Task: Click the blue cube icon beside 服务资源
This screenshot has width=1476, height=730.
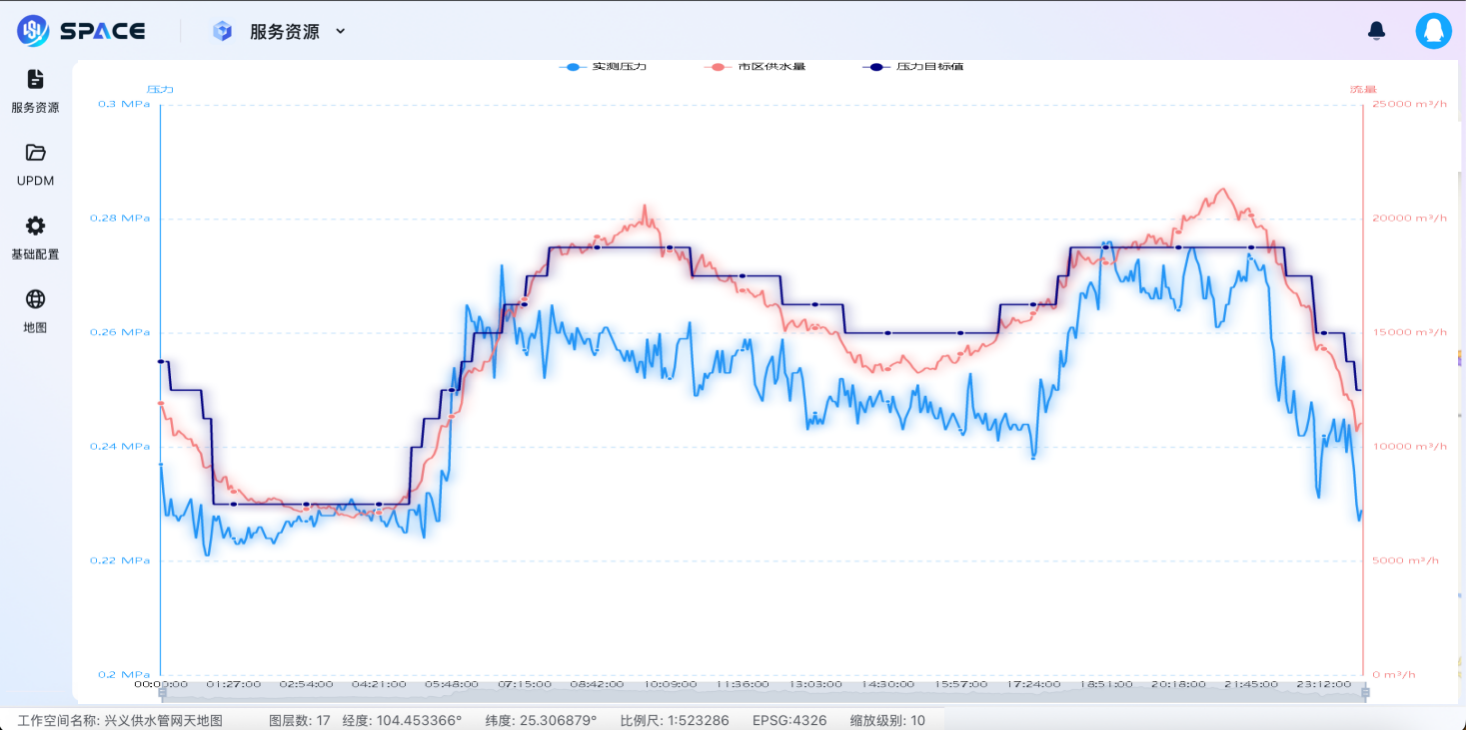Action: (x=222, y=32)
